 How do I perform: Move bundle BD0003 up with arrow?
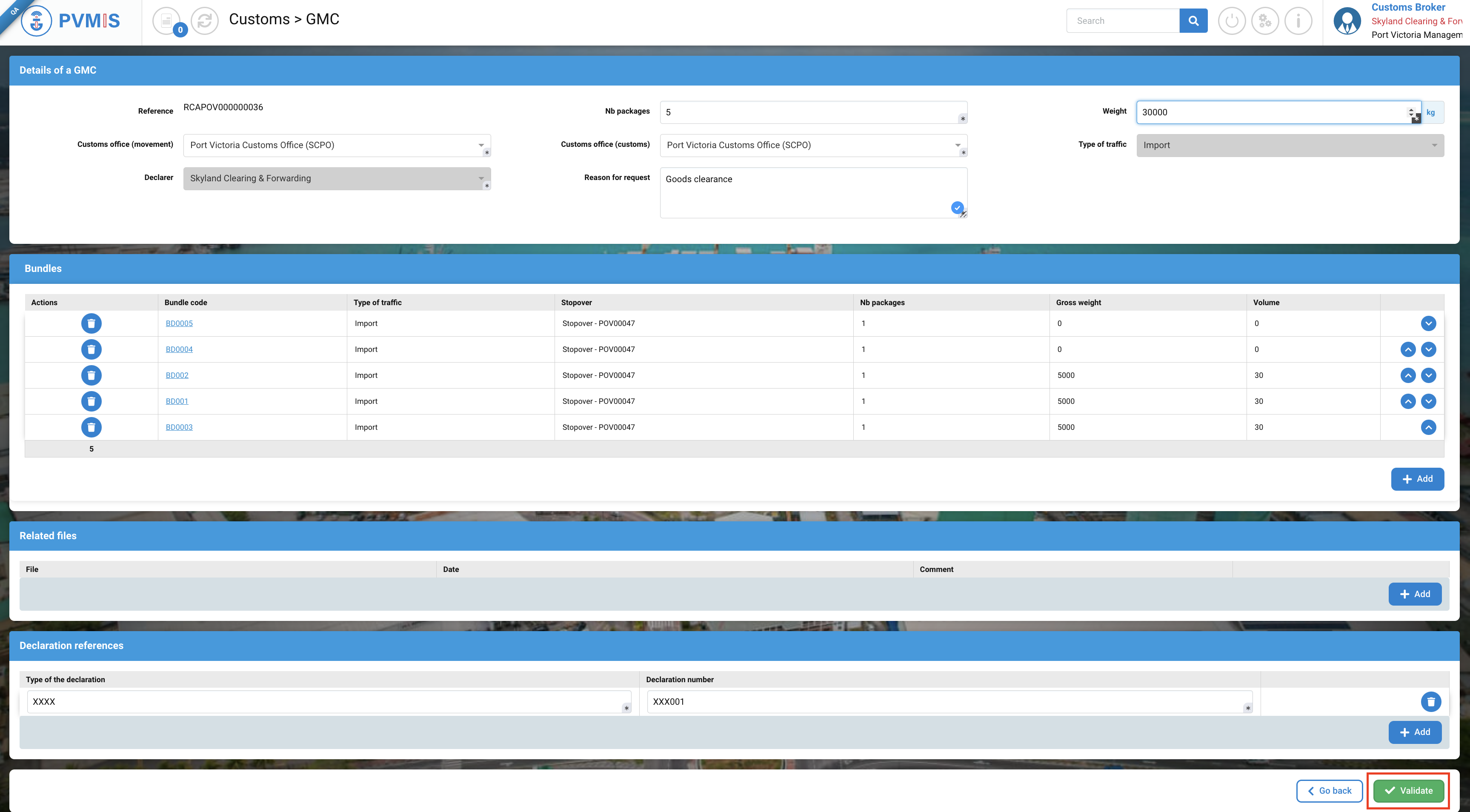[1428, 427]
